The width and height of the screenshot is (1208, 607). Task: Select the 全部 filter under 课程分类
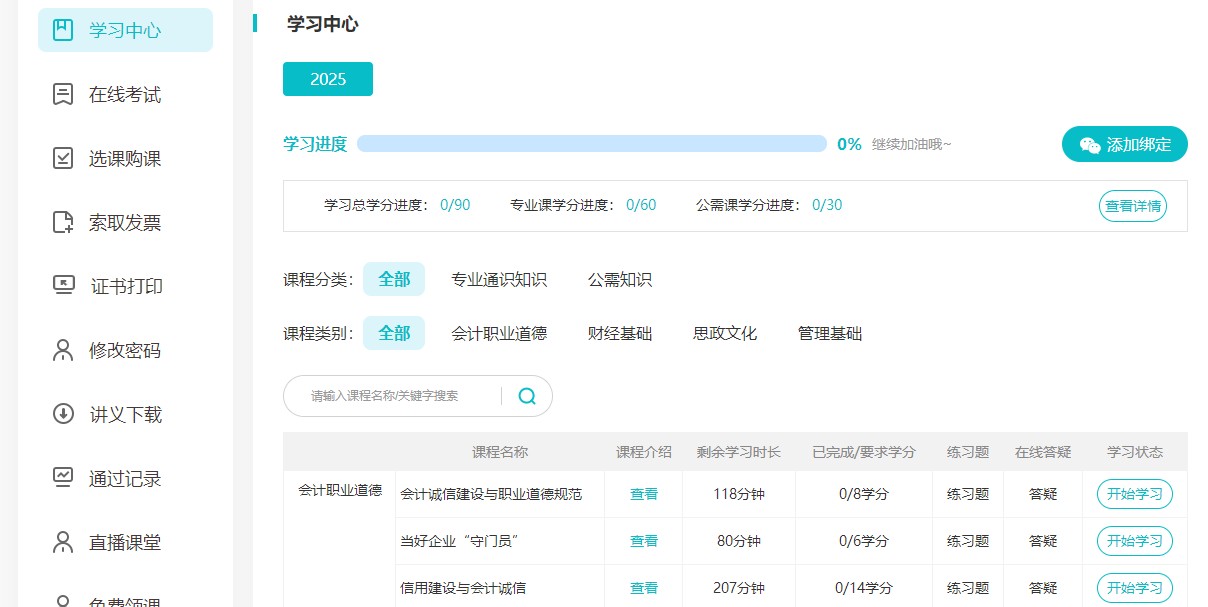pyautogui.click(x=394, y=279)
